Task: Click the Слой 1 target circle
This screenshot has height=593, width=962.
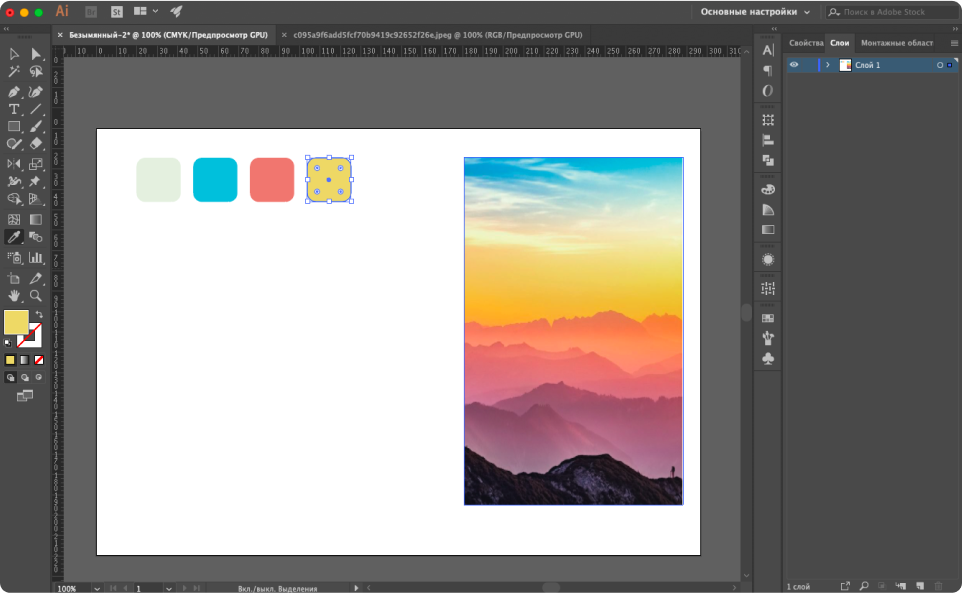Action: 939,65
